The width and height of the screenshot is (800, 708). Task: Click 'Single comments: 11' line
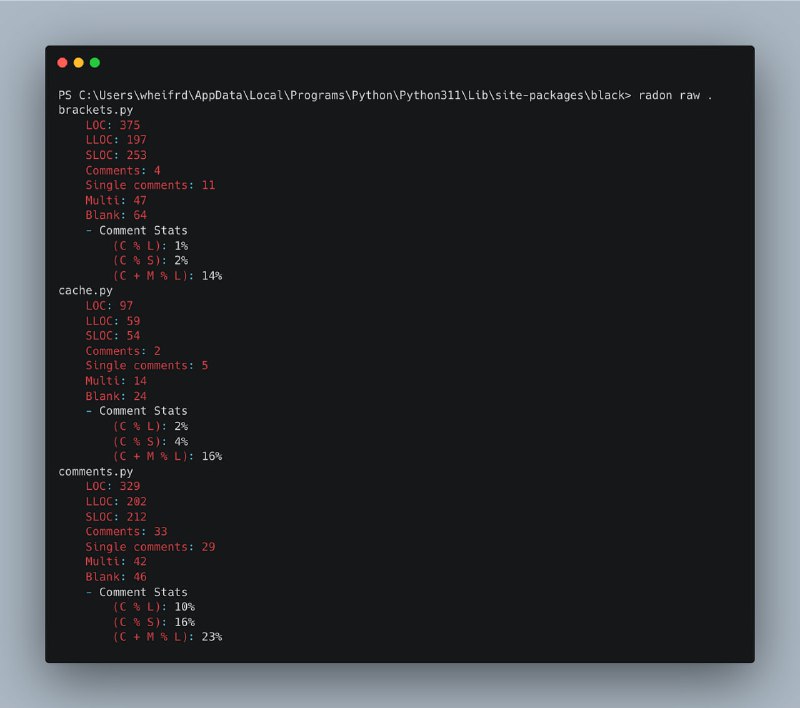click(x=151, y=185)
